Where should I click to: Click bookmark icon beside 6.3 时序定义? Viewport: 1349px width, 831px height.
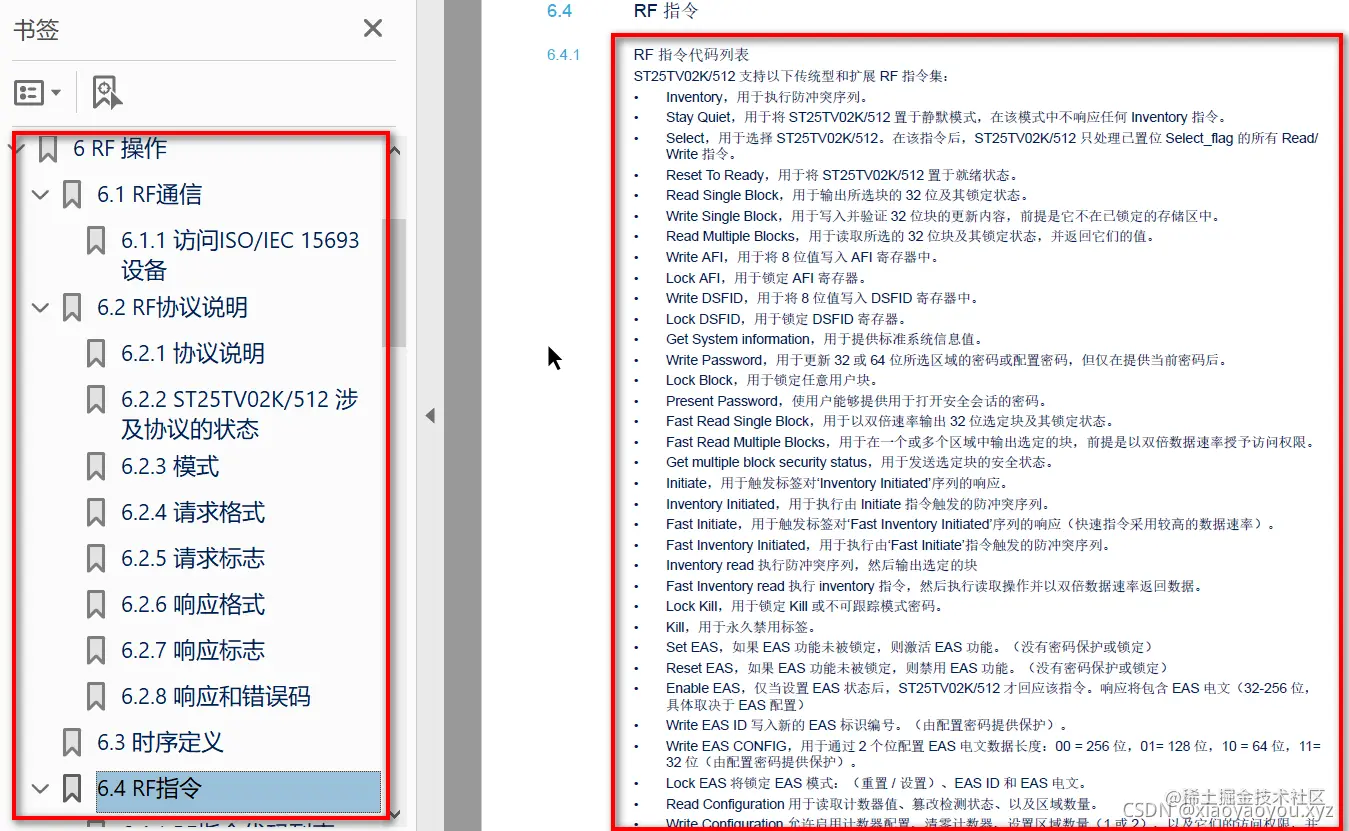coord(72,743)
